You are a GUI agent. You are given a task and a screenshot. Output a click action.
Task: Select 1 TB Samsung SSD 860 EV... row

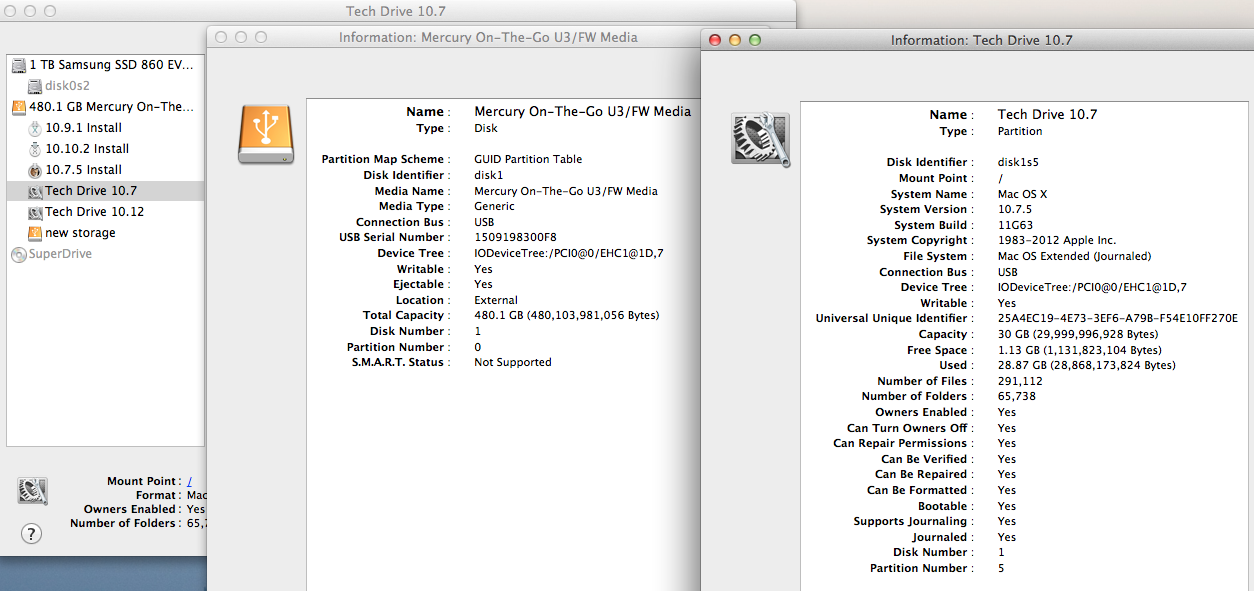click(105, 65)
